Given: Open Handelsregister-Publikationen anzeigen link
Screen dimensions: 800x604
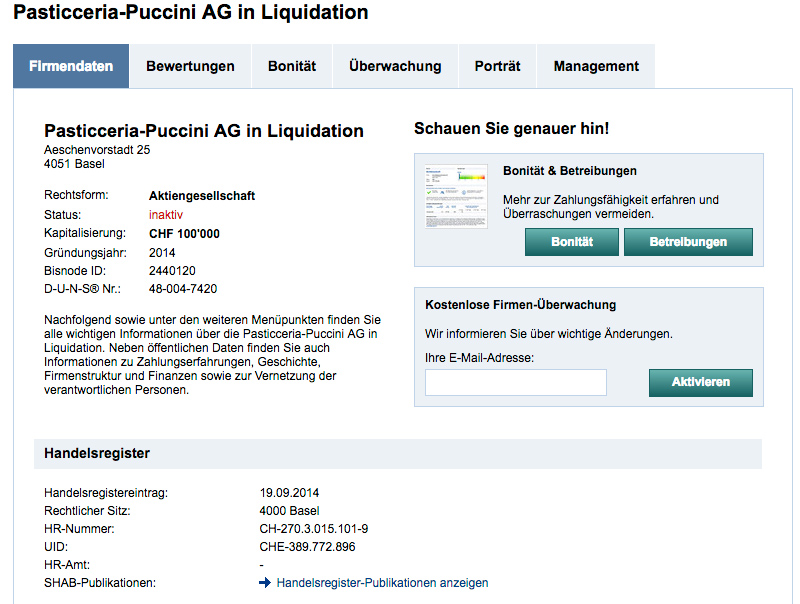Looking at the screenshot, I should coord(382,583).
